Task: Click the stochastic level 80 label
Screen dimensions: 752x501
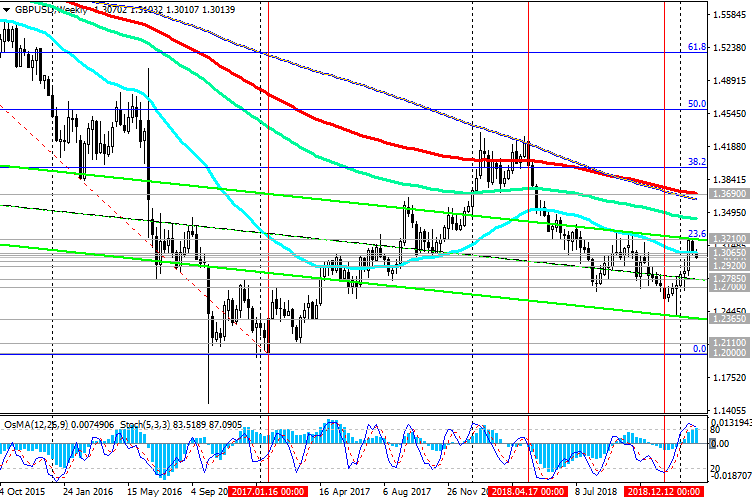Action: [715, 430]
